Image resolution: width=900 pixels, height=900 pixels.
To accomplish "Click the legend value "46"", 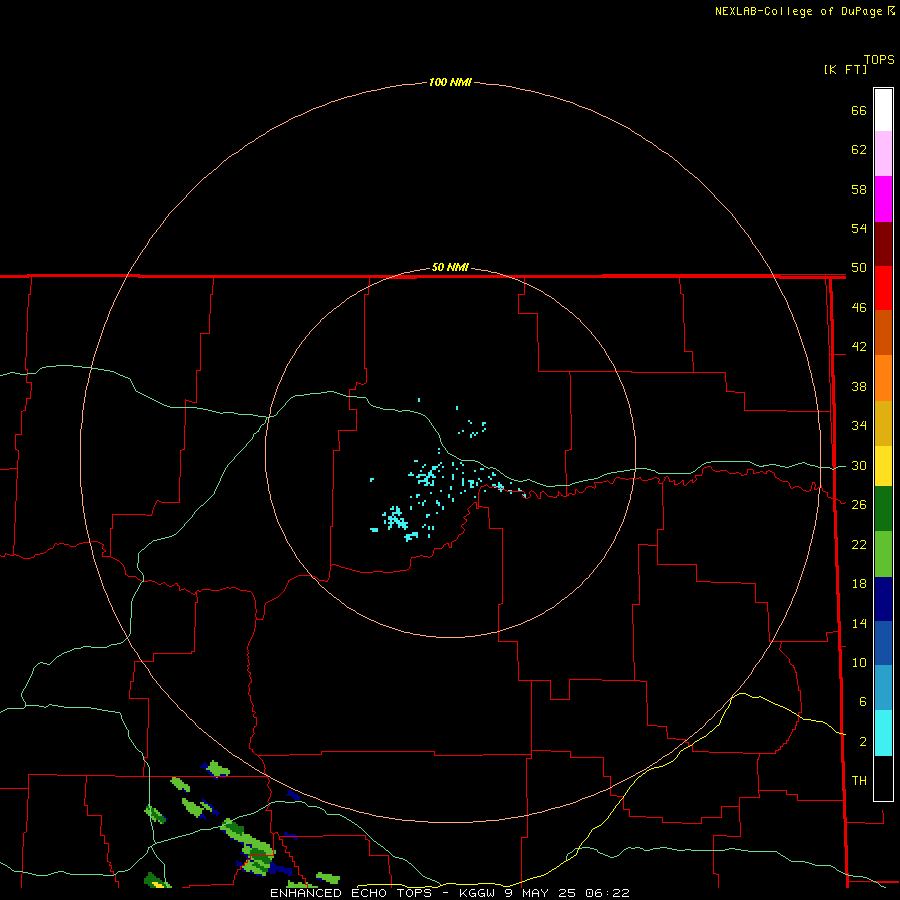I will click(x=859, y=308).
